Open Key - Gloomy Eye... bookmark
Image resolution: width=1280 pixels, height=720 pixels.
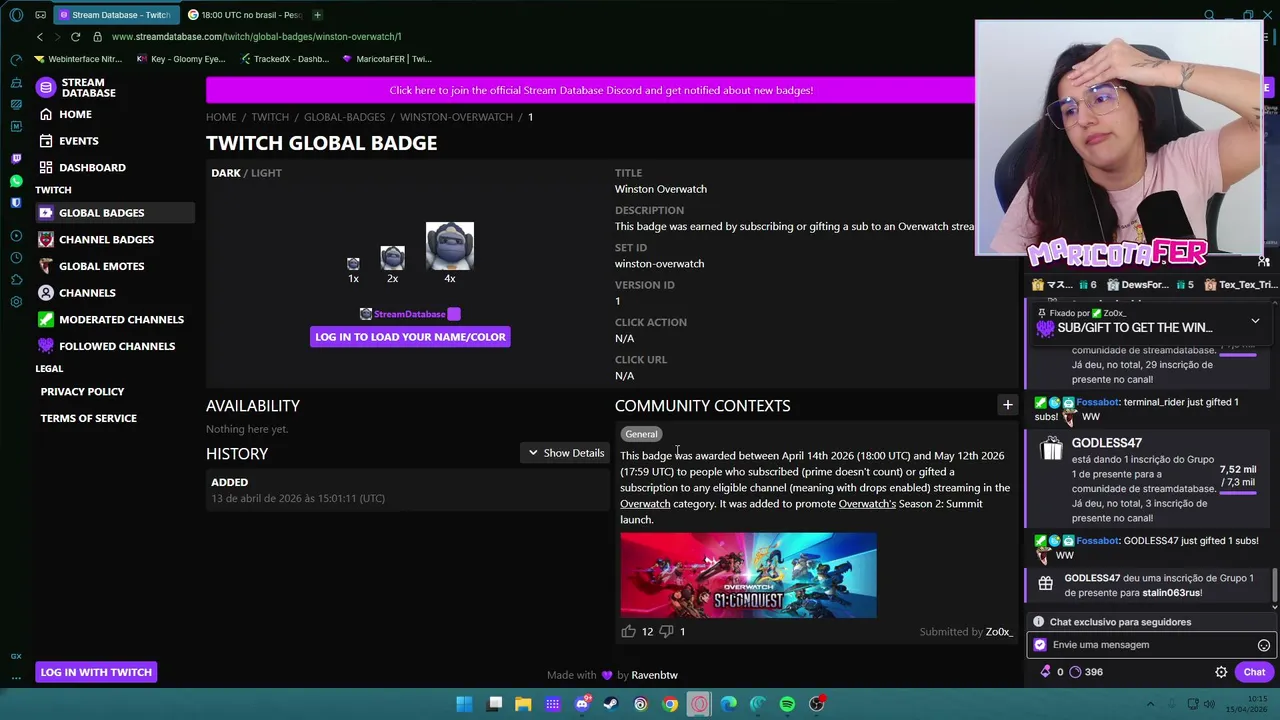click(x=180, y=59)
